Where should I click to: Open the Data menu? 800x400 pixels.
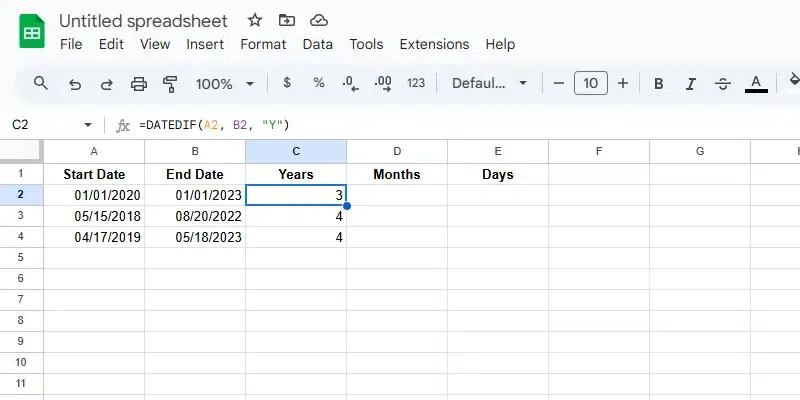(317, 44)
